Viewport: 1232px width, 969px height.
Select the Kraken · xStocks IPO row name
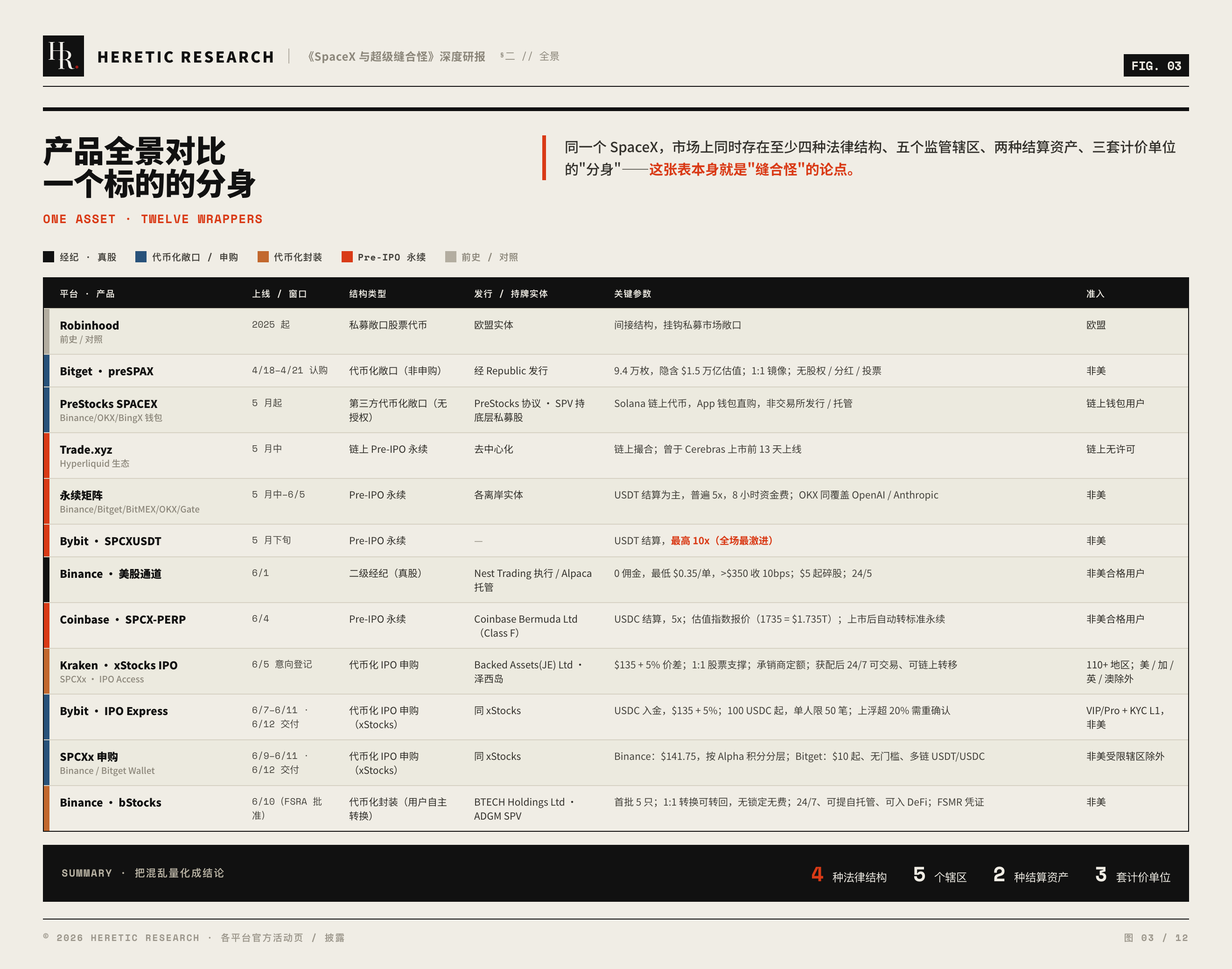pos(119,666)
